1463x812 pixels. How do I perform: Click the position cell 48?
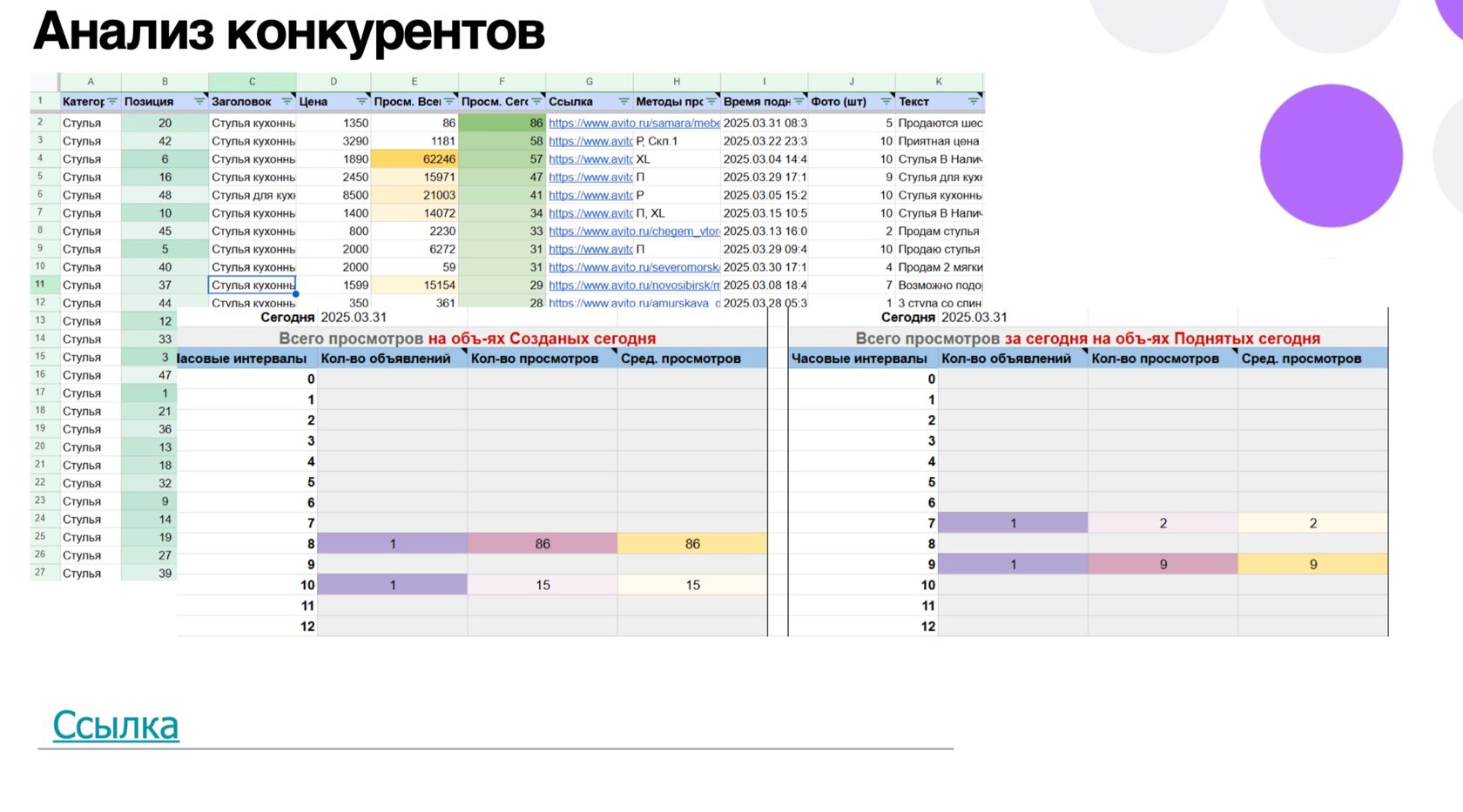[165, 195]
